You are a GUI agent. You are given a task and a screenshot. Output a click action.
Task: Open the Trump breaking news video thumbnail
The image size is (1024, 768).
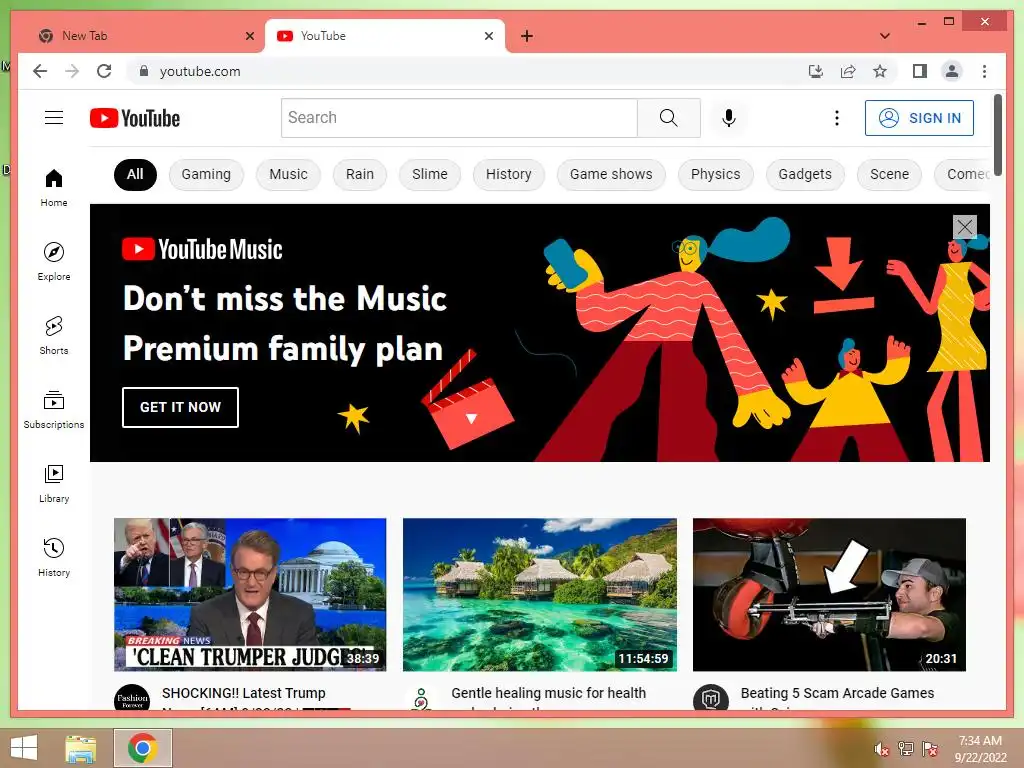point(250,594)
